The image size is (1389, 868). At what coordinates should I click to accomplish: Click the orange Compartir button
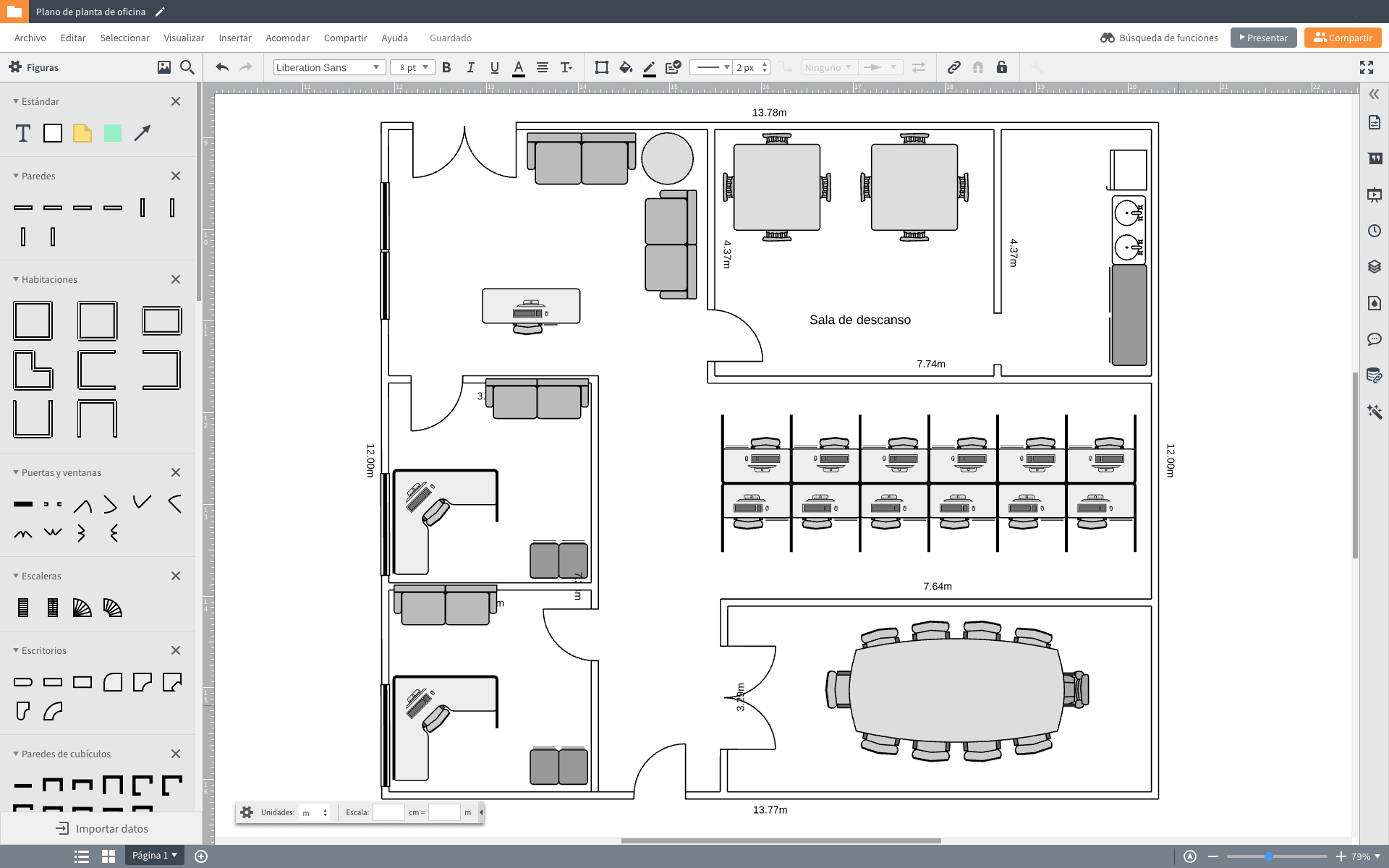coord(1343,38)
